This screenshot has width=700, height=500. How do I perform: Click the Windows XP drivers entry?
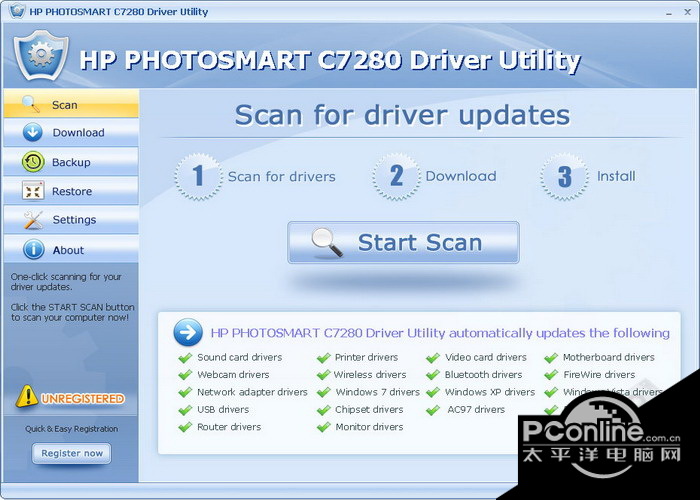point(490,392)
